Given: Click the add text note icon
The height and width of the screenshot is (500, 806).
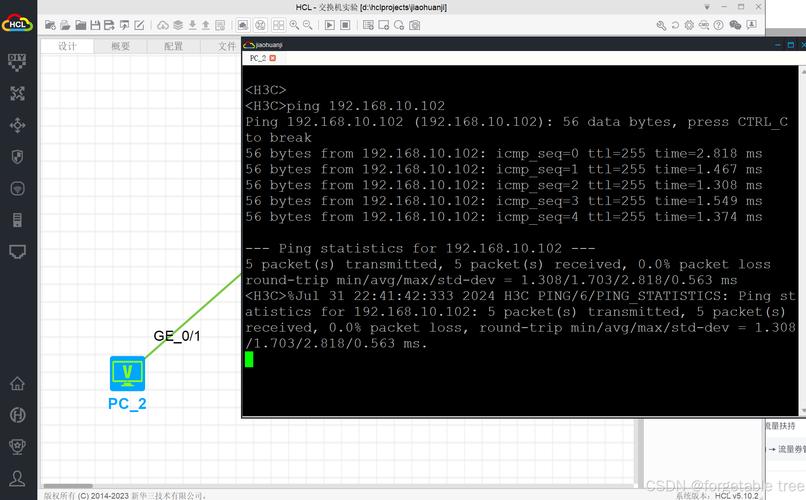Looking at the screenshot, I should 369,25.
